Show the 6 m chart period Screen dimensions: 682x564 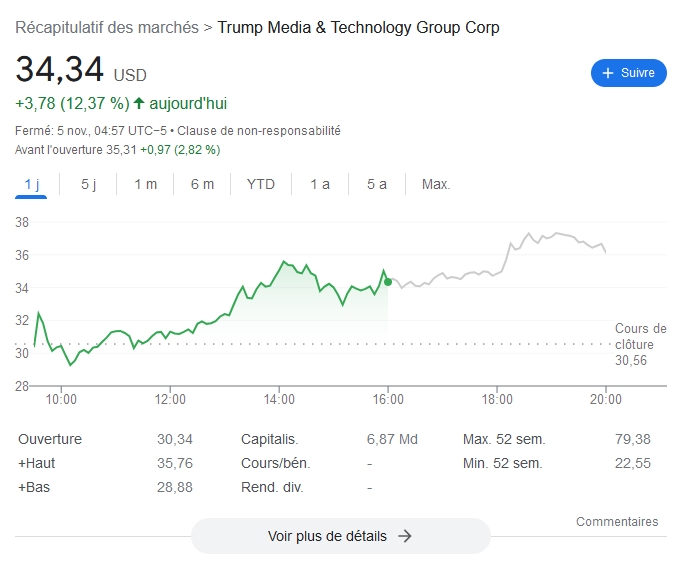coord(203,184)
